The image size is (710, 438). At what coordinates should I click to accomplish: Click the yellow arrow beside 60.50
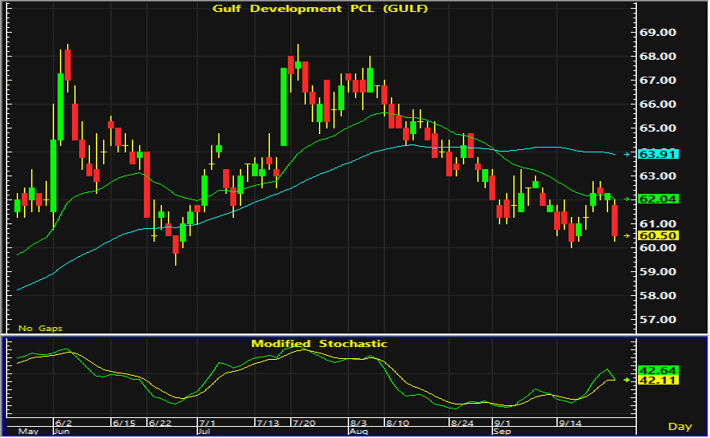point(627,236)
